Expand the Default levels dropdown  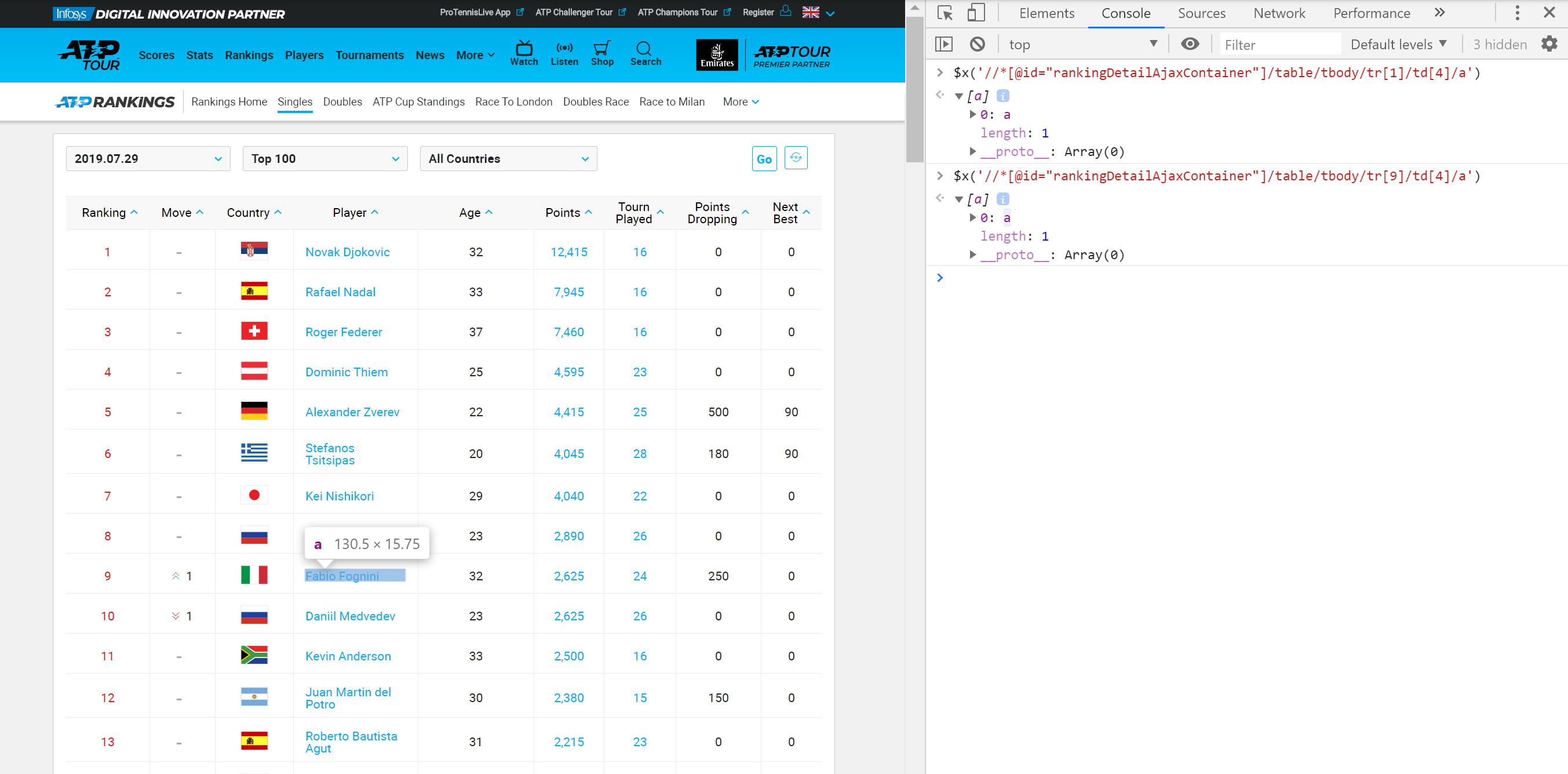[x=1398, y=44]
